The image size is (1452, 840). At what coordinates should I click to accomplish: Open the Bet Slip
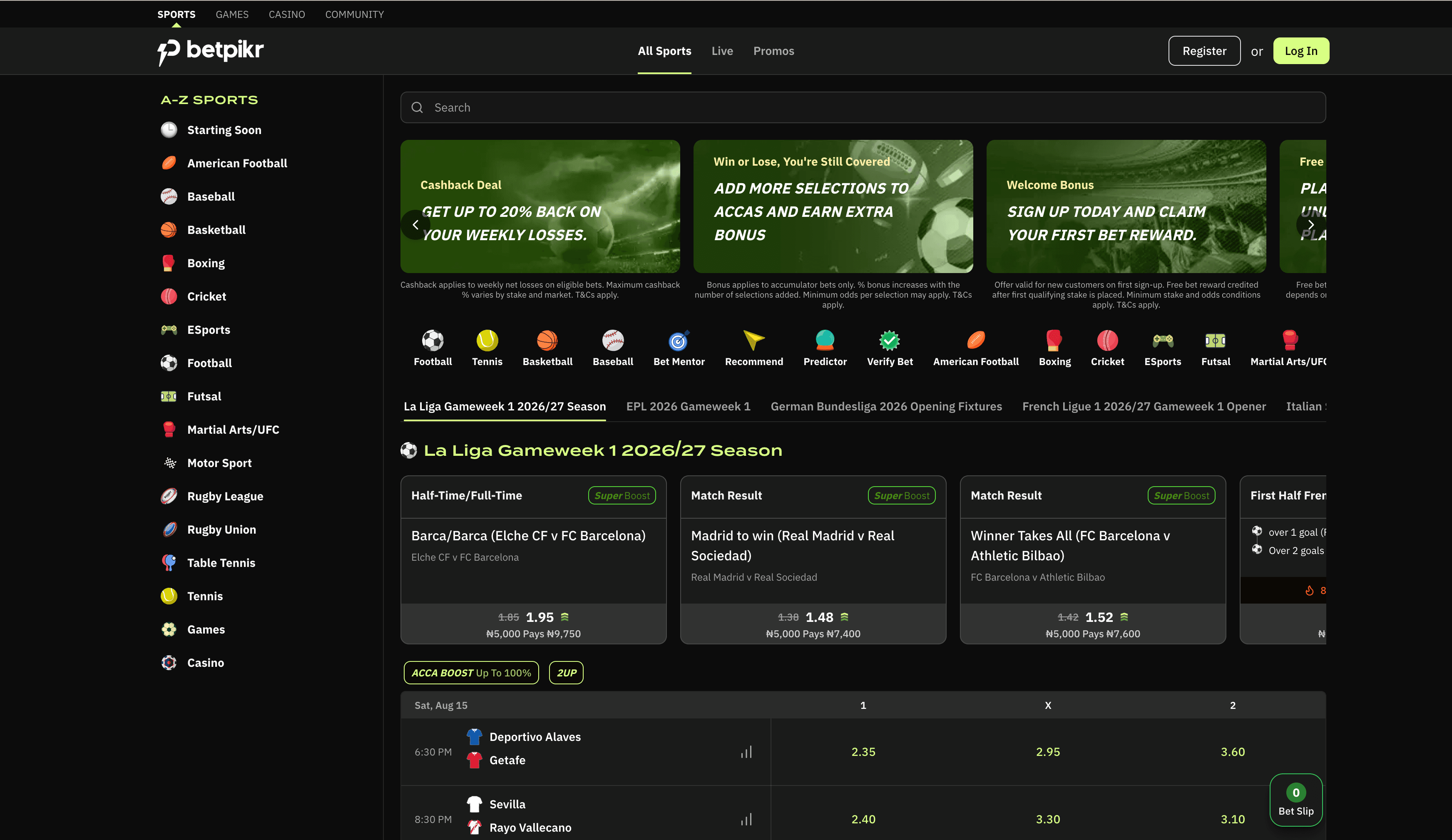click(x=1296, y=800)
